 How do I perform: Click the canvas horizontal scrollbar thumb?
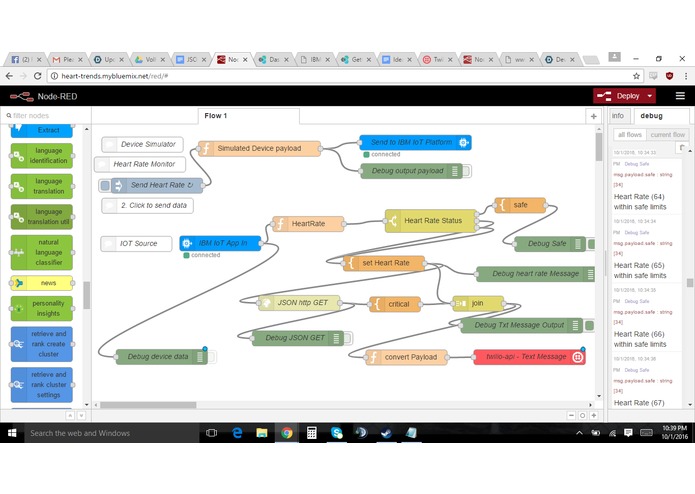148,405
